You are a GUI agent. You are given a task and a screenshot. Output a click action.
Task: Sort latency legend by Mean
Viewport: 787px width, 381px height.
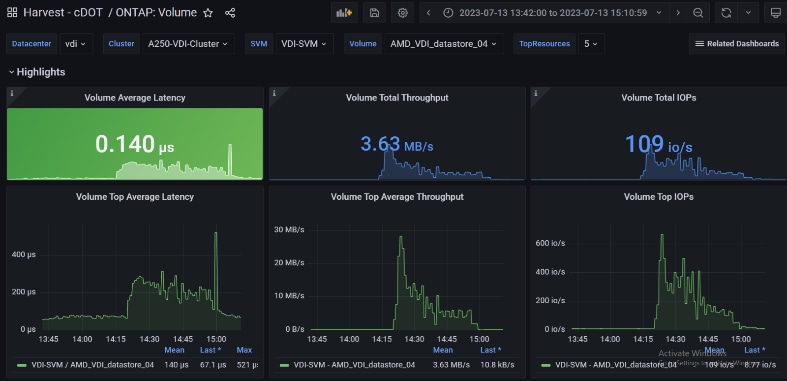(174, 350)
